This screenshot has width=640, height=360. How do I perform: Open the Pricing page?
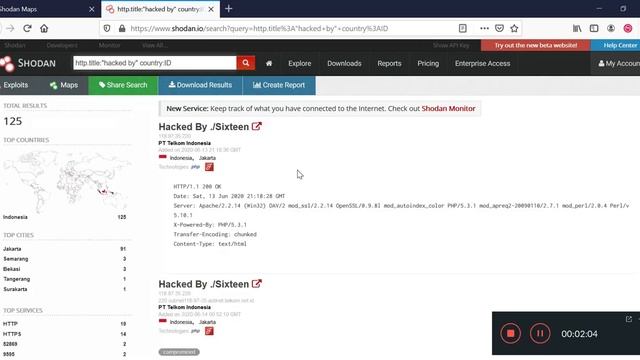point(428,63)
